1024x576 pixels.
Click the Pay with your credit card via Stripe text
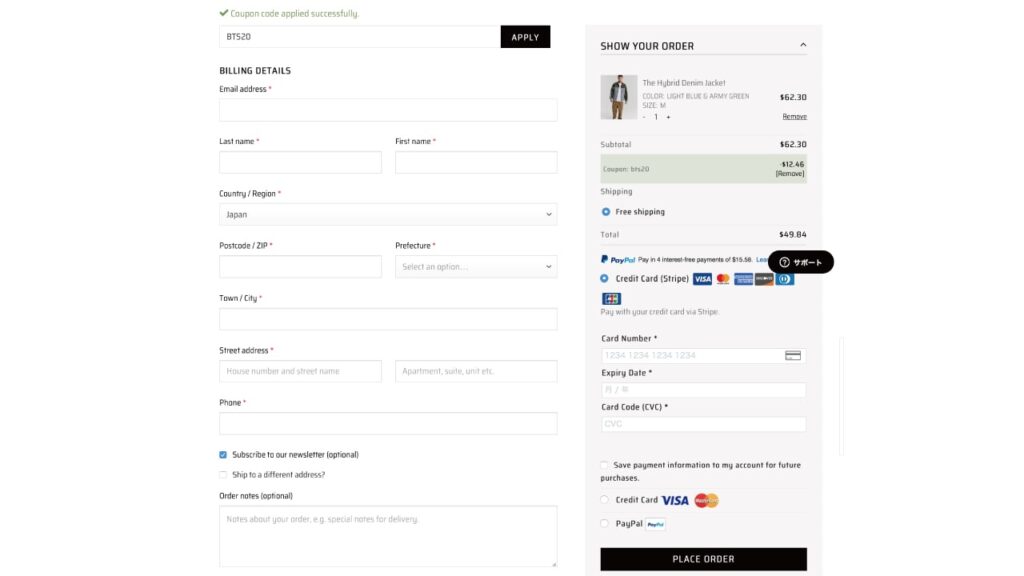pyautogui.click(x=660, y=312)
